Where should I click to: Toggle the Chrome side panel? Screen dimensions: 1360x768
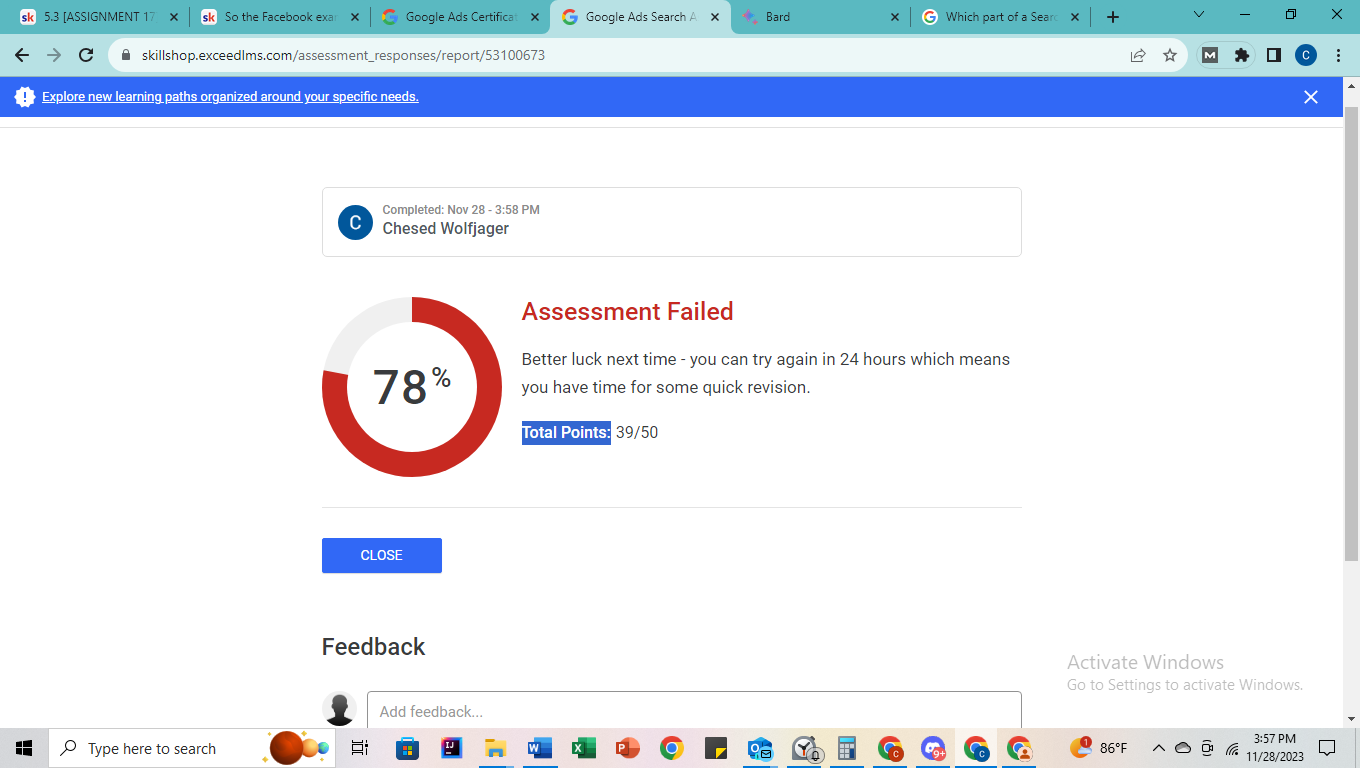point(1274,55)
